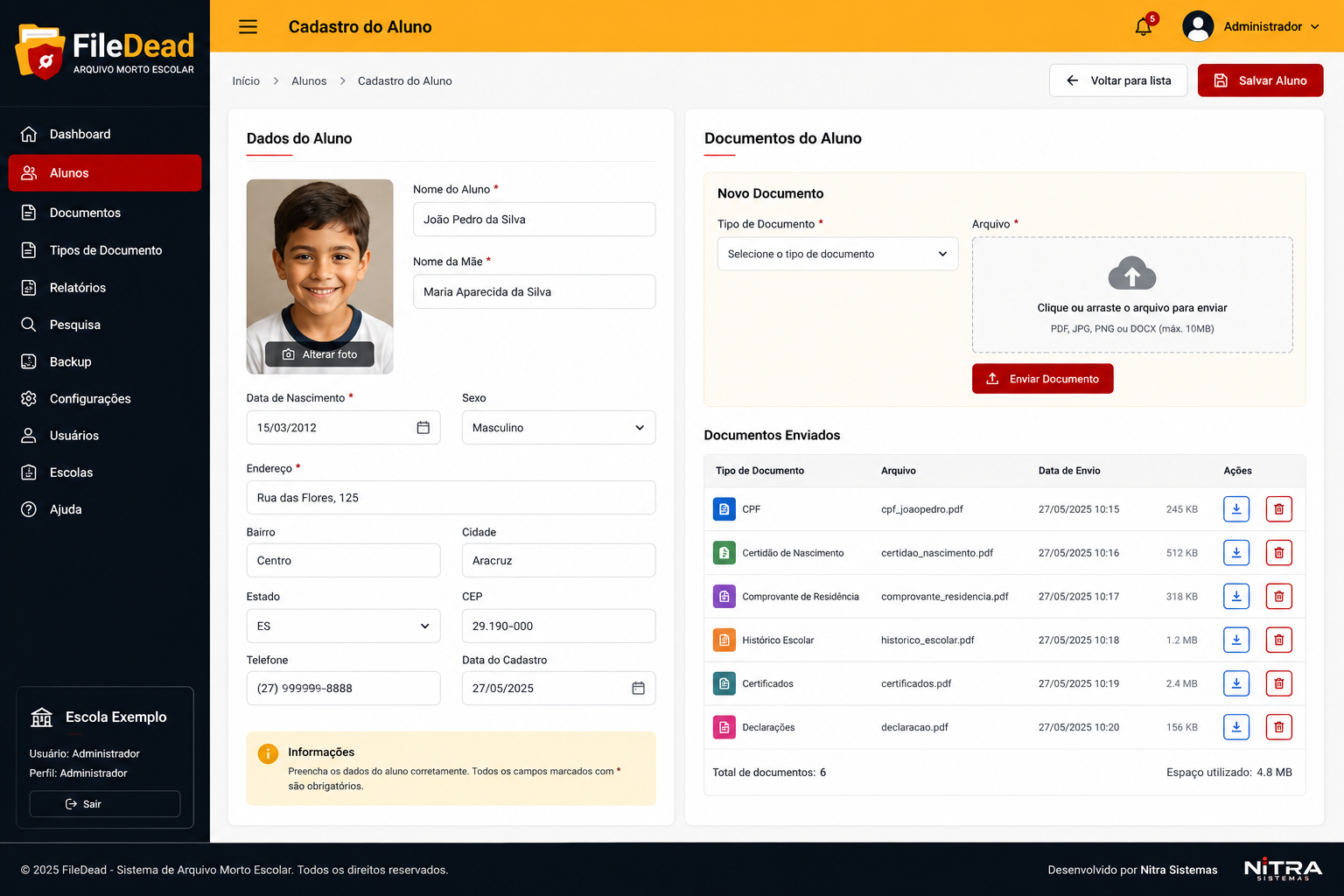Image resolution: width=1344 pixels, height=896 pixels.
Task: Open Tipos de Documento in sidebar
Action: [105, 250]
